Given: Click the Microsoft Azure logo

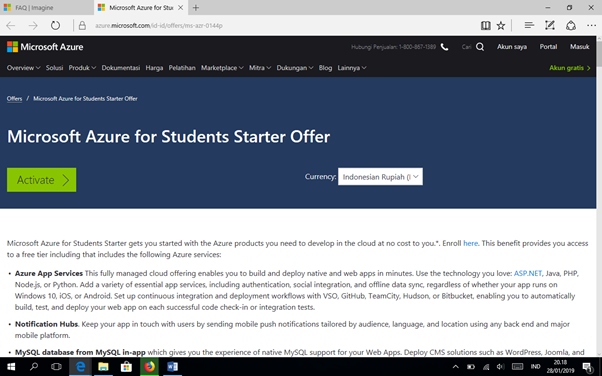Looking at the screenshot, I should 45,47.
